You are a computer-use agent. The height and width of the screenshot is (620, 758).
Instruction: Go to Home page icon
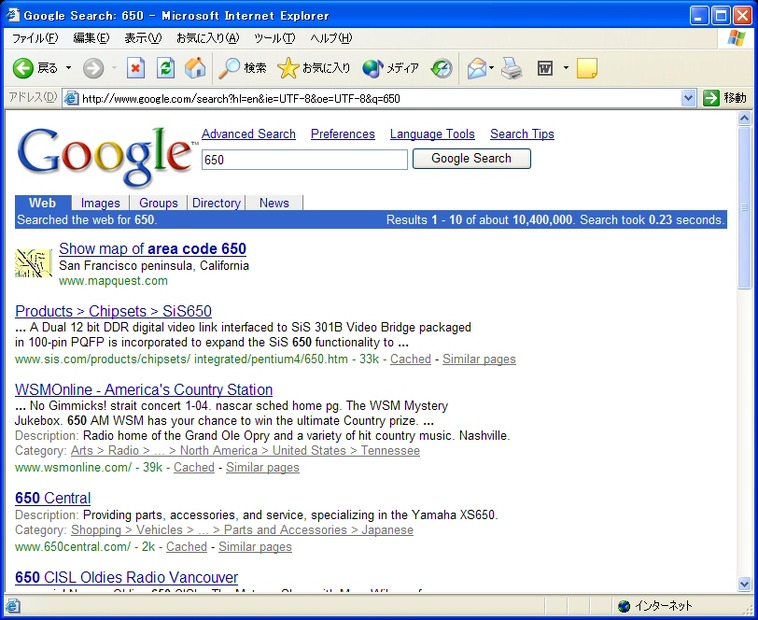(195, 68)
